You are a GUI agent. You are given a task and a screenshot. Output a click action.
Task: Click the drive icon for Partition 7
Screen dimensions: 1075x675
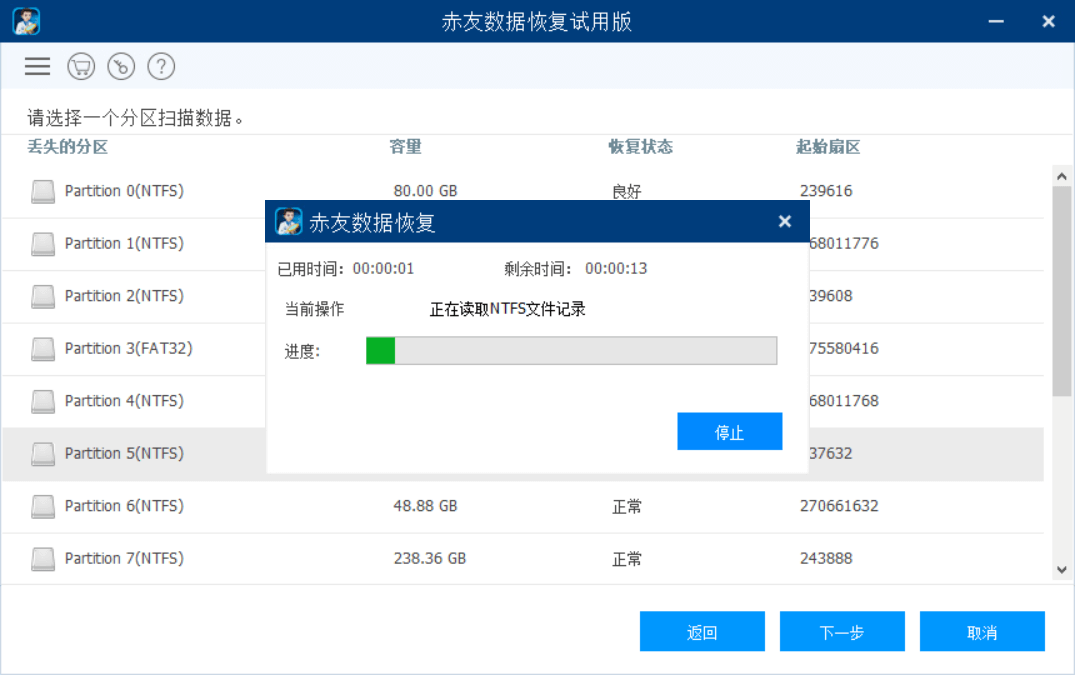click(x=43, y=559)
